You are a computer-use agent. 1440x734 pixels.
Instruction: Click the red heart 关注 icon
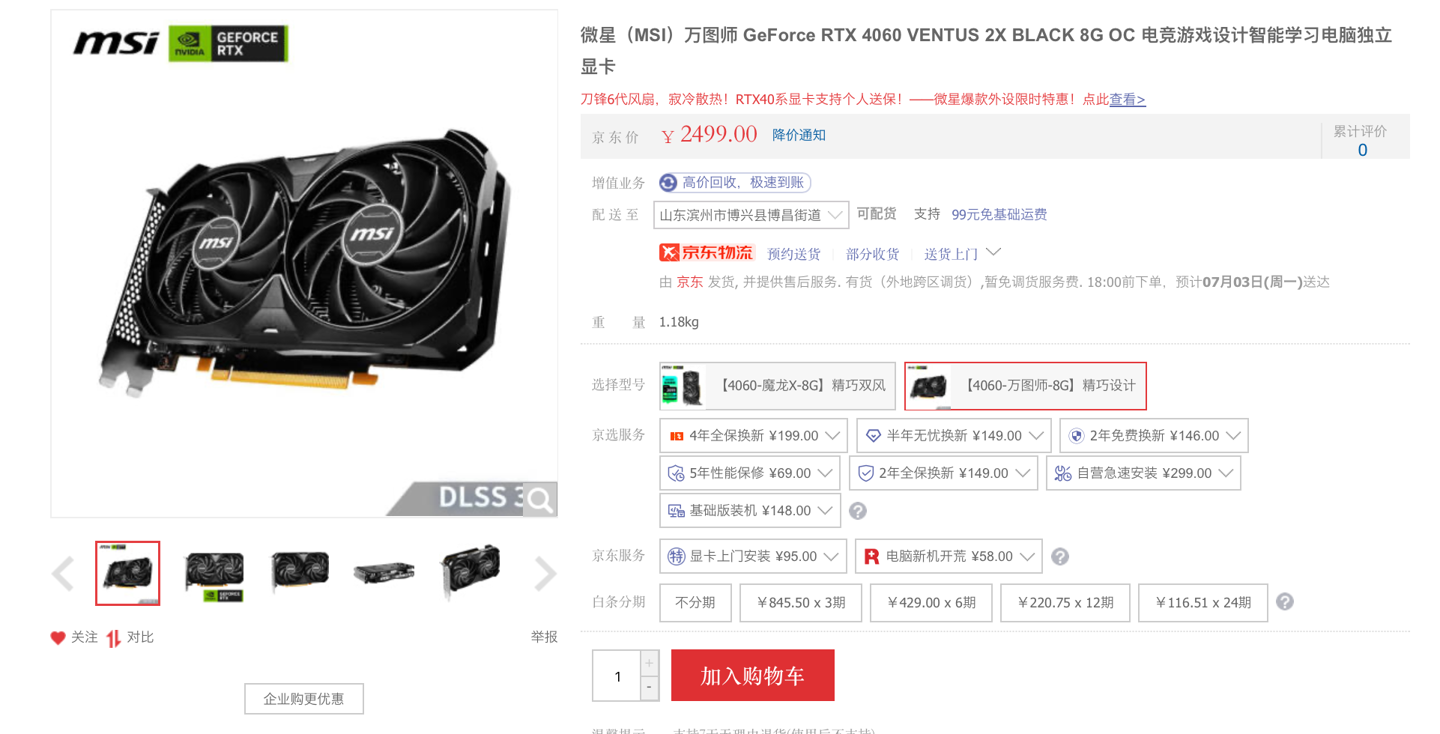pyautogui.click(x=58, y=638)
